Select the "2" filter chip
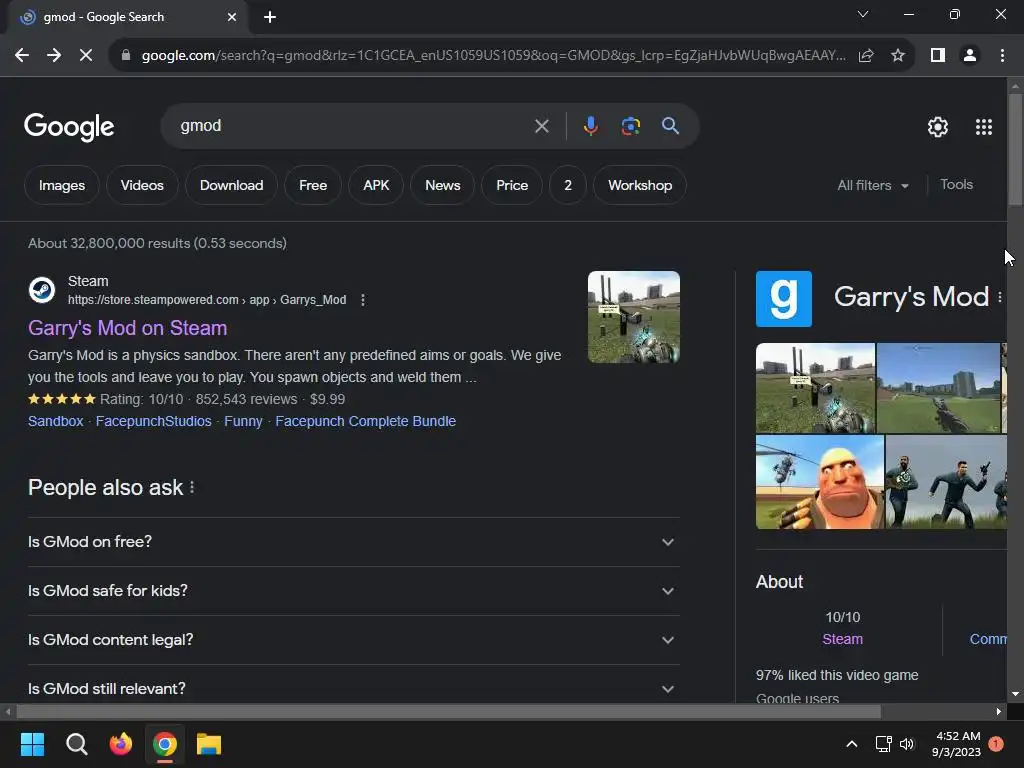This screenshot has width=1024, height=768. pyautogui.click(x=568, y=185)
